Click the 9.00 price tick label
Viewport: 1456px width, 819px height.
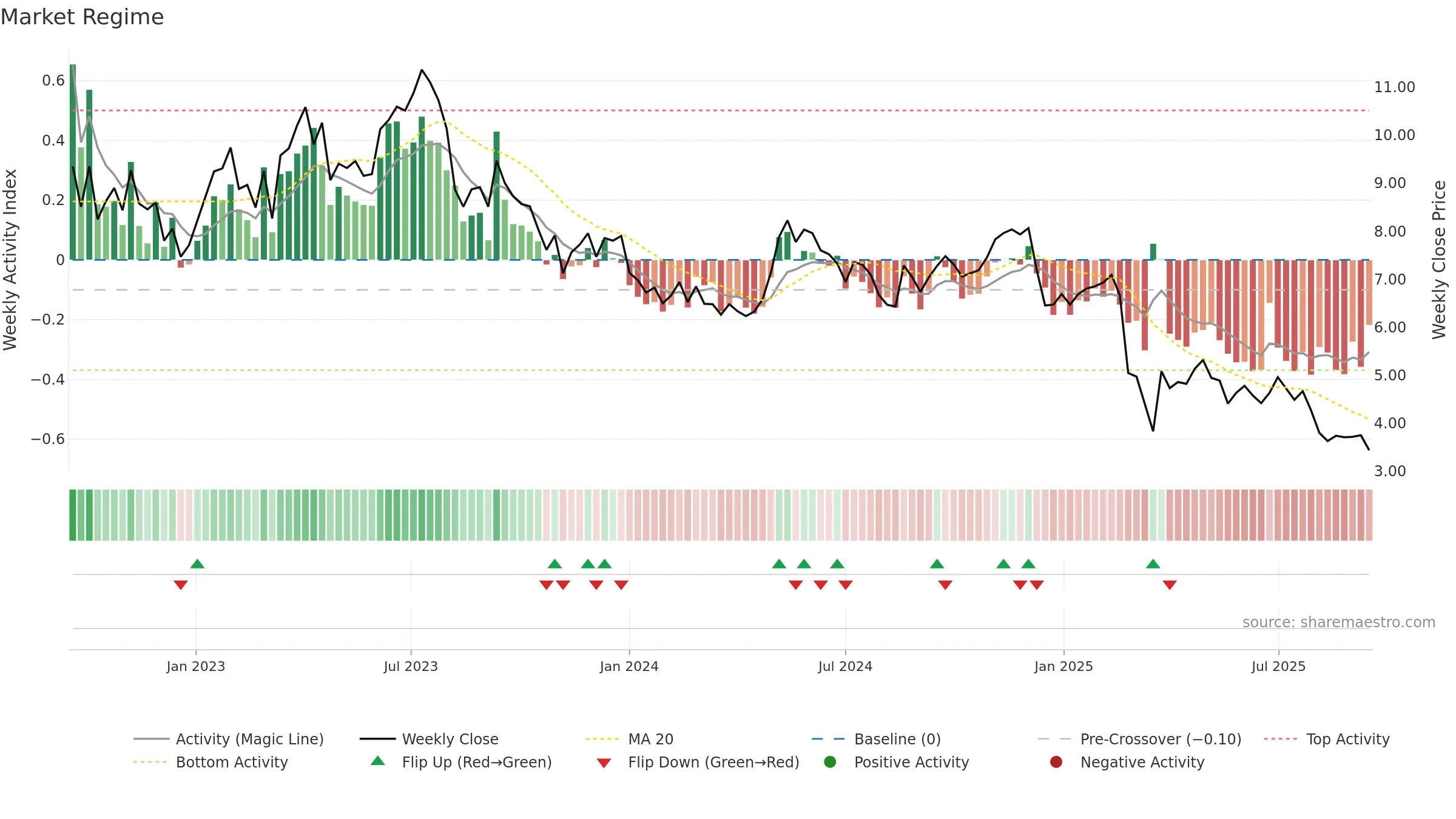pos(1389,183)
